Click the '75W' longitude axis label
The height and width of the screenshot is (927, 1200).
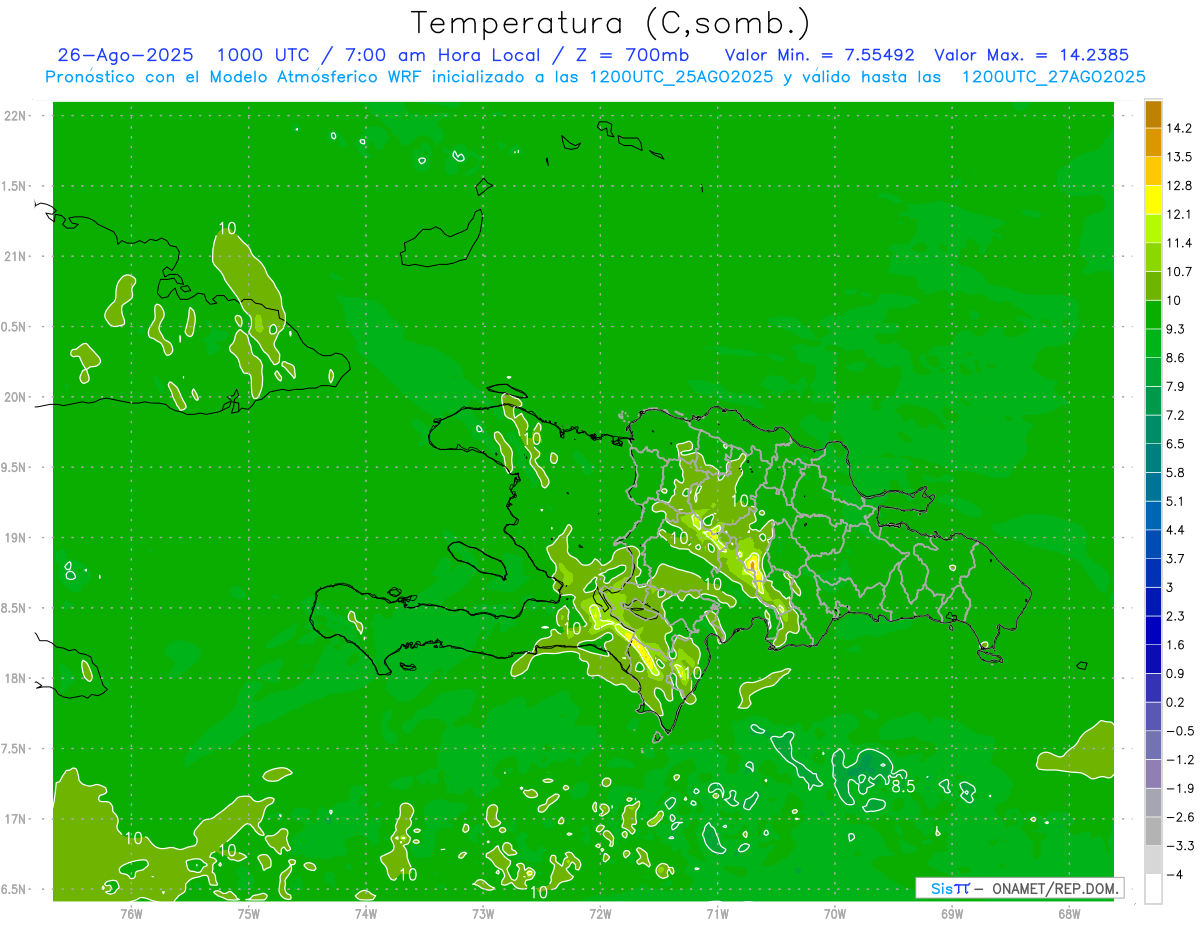point(249,913)
